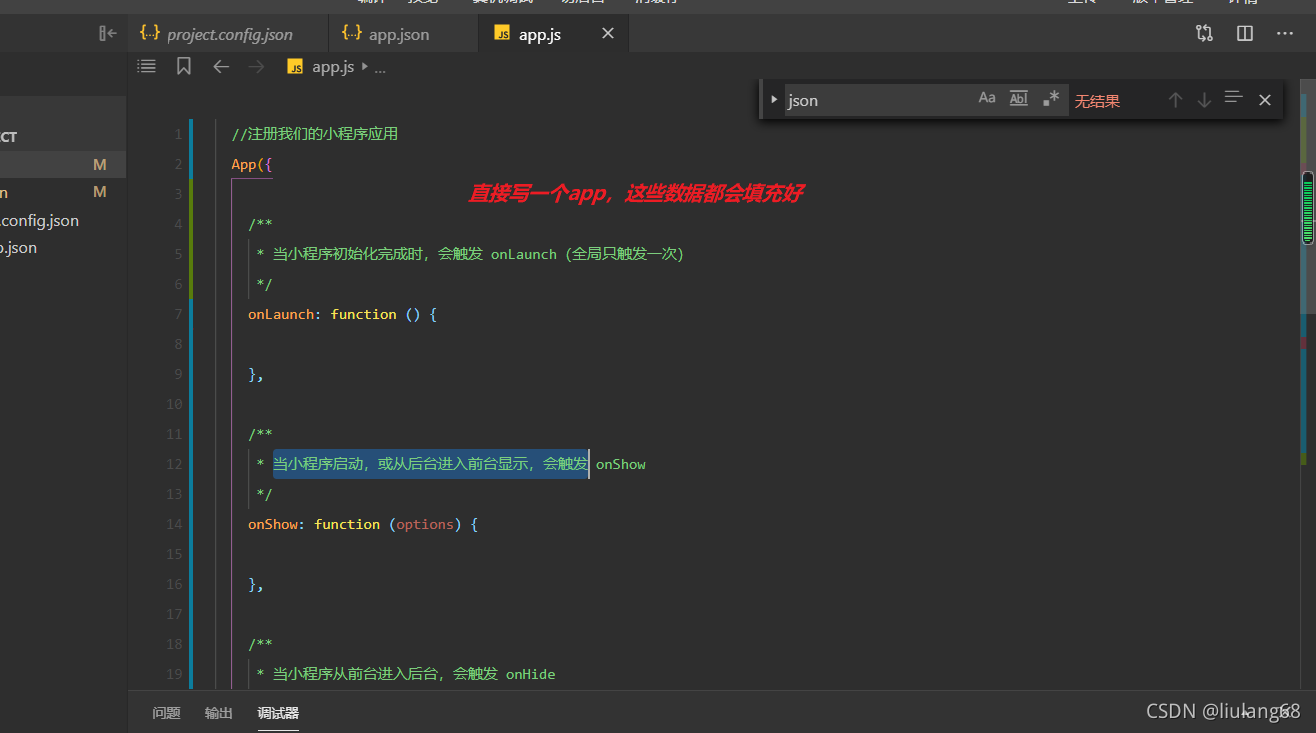Screen dimensions: 1316x733
Task: Click onShow function definition text
Action: [x=363, y=524]
